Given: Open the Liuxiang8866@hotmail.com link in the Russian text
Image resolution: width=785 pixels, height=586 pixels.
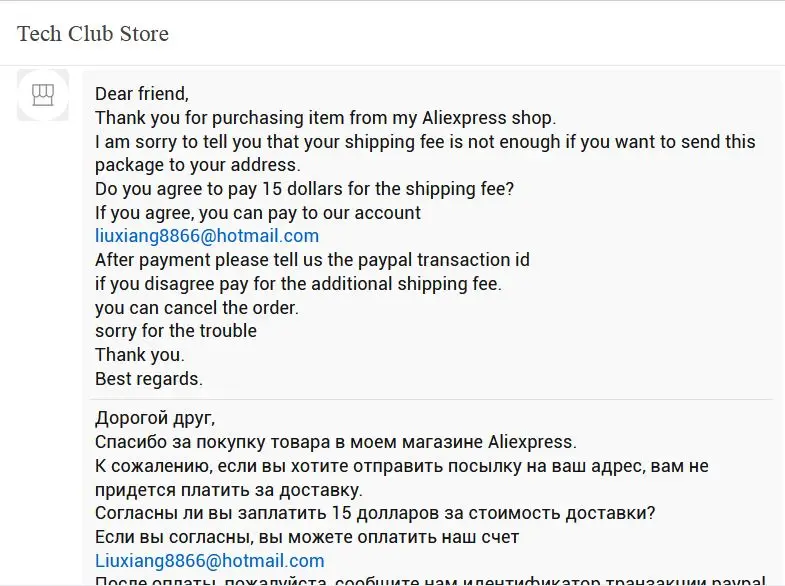Looking at the screenshot, I should click(210, 560).
